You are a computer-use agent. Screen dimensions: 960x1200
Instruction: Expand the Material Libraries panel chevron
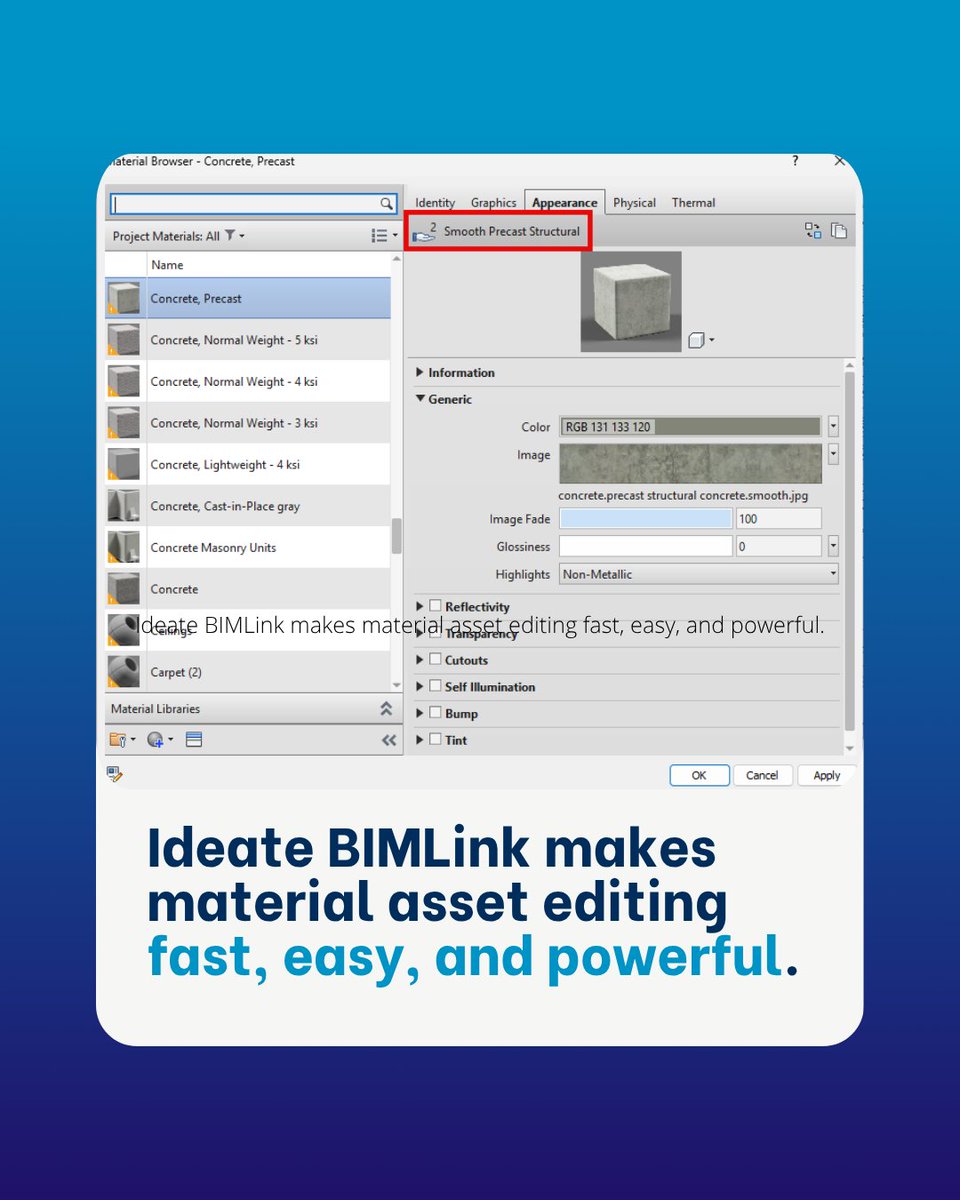tap(386, 709)
